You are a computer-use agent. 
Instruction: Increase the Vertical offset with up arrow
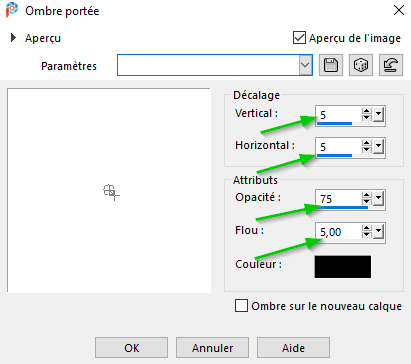pyautogui.click(x=366, y=112)
